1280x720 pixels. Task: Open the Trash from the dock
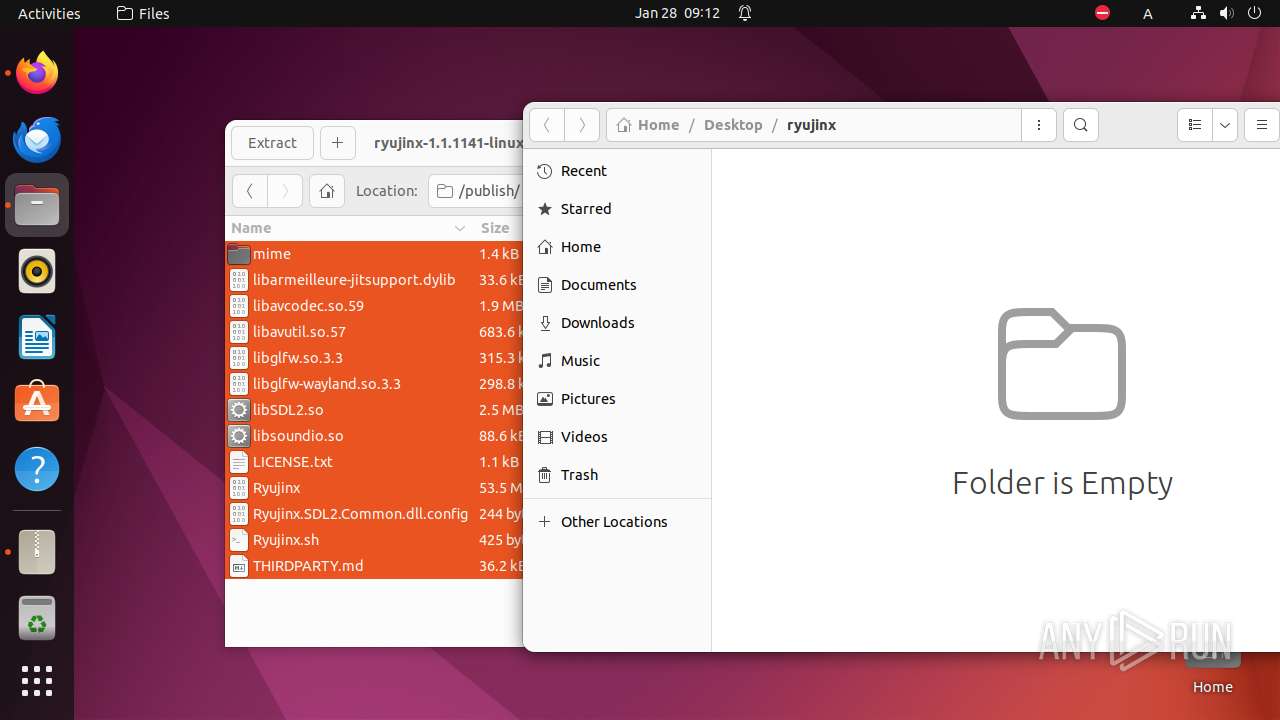coord(37,618)
